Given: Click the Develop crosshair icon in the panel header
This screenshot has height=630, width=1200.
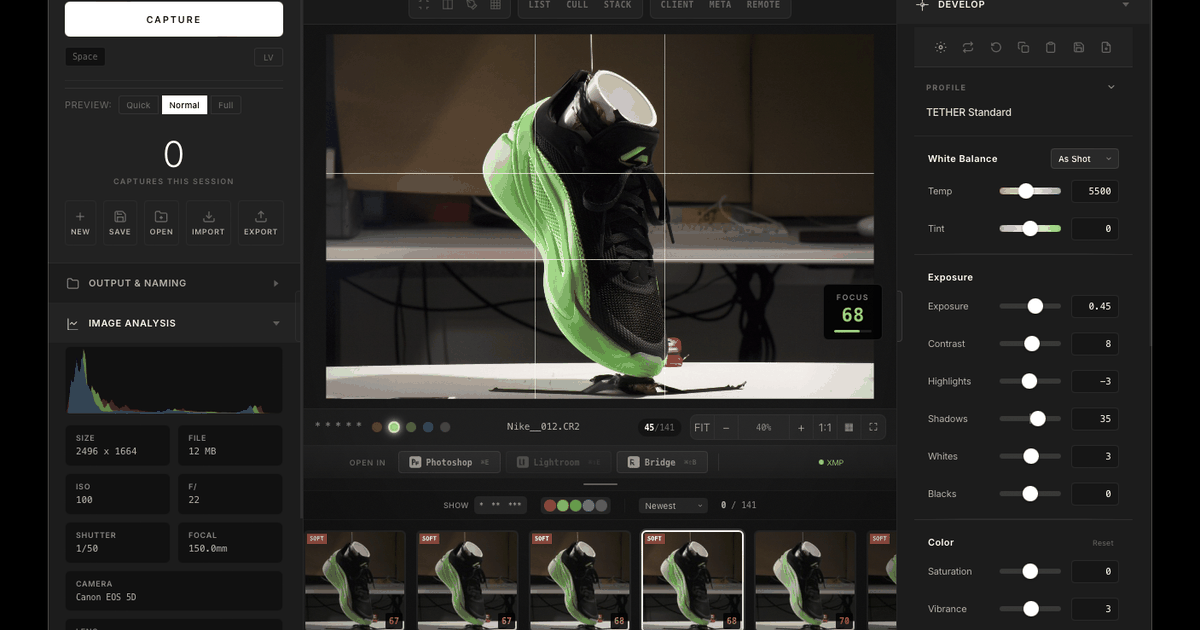Looking at the screenshot, I should 922,5.
